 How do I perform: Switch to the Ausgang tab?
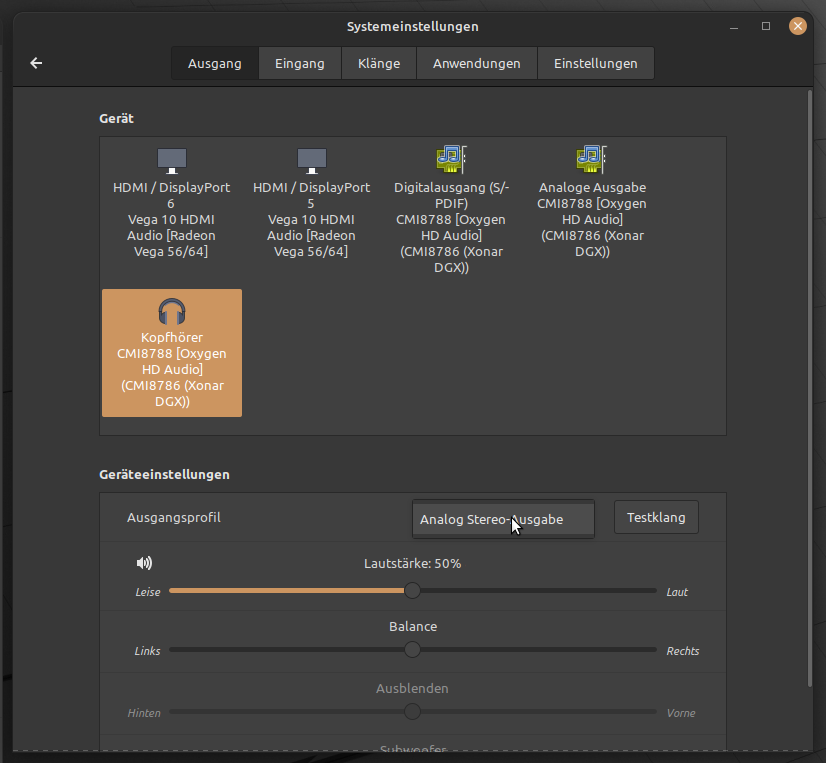[215, 63]
